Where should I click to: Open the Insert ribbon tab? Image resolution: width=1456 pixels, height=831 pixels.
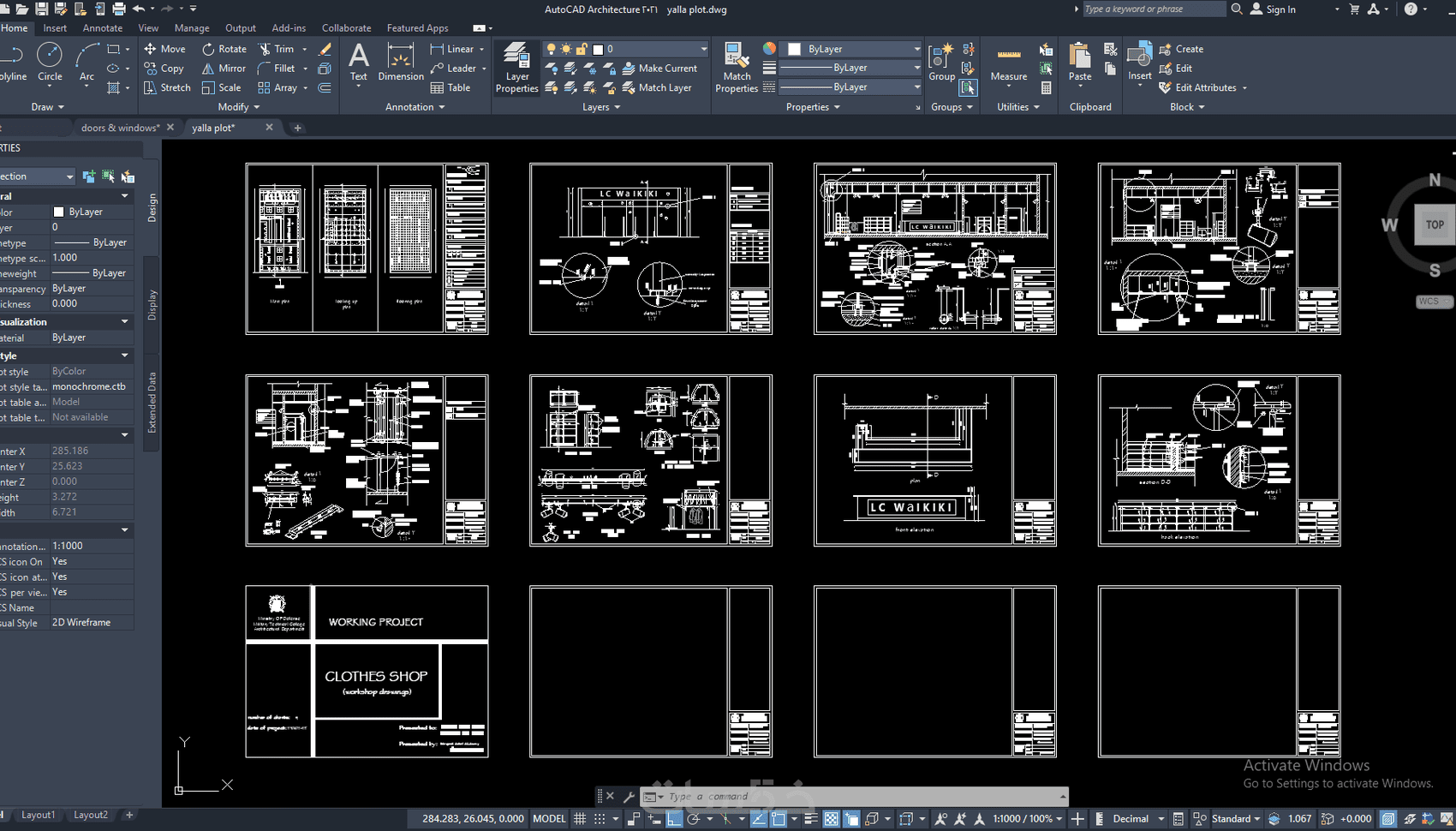click(x=55, y=28)
